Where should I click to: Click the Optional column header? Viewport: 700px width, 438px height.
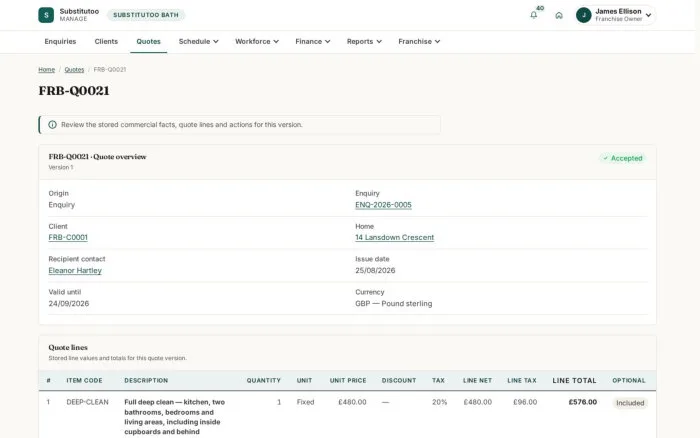point(629,381)
